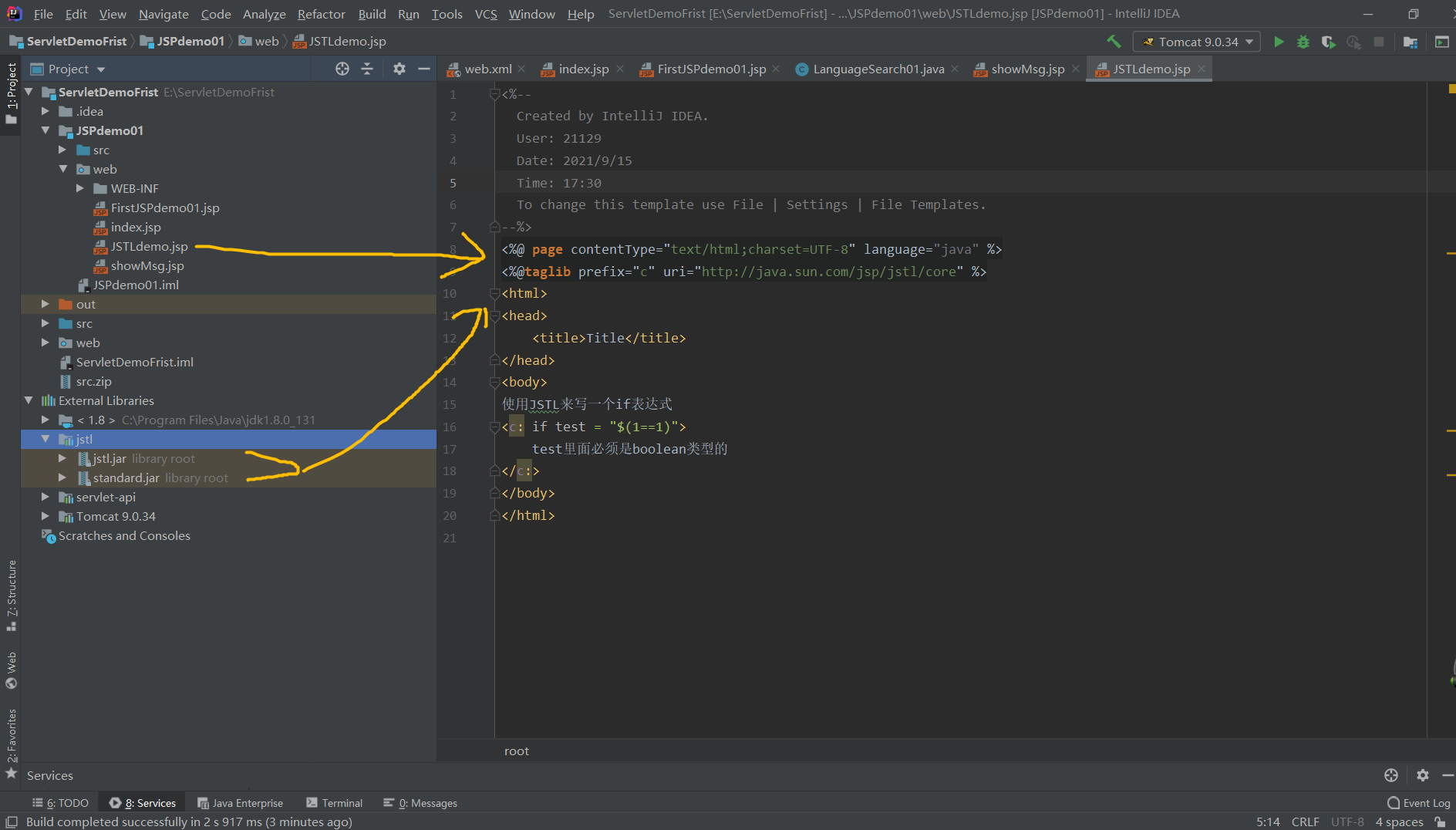Screen dimensions: 1456x830
Task: Collapse the ServletDemoFrist root node
Action: 29,92
